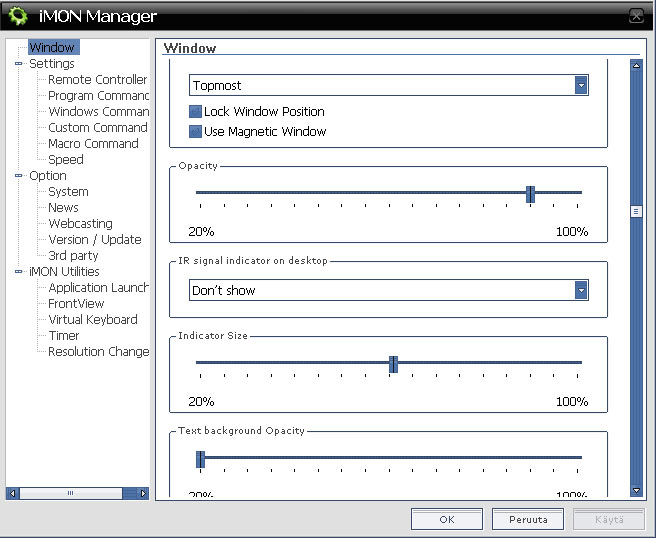Click the vertical scrollbar up arrow
The height and width of the screenshot is (538, 656).
tap(636, 65)
